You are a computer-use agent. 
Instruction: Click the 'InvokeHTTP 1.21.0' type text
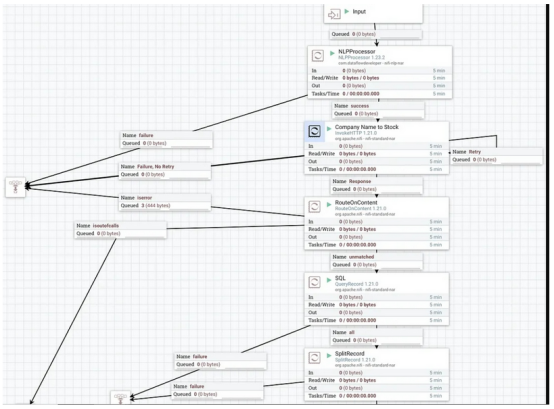pyautogui.click(x=356, y=133)
